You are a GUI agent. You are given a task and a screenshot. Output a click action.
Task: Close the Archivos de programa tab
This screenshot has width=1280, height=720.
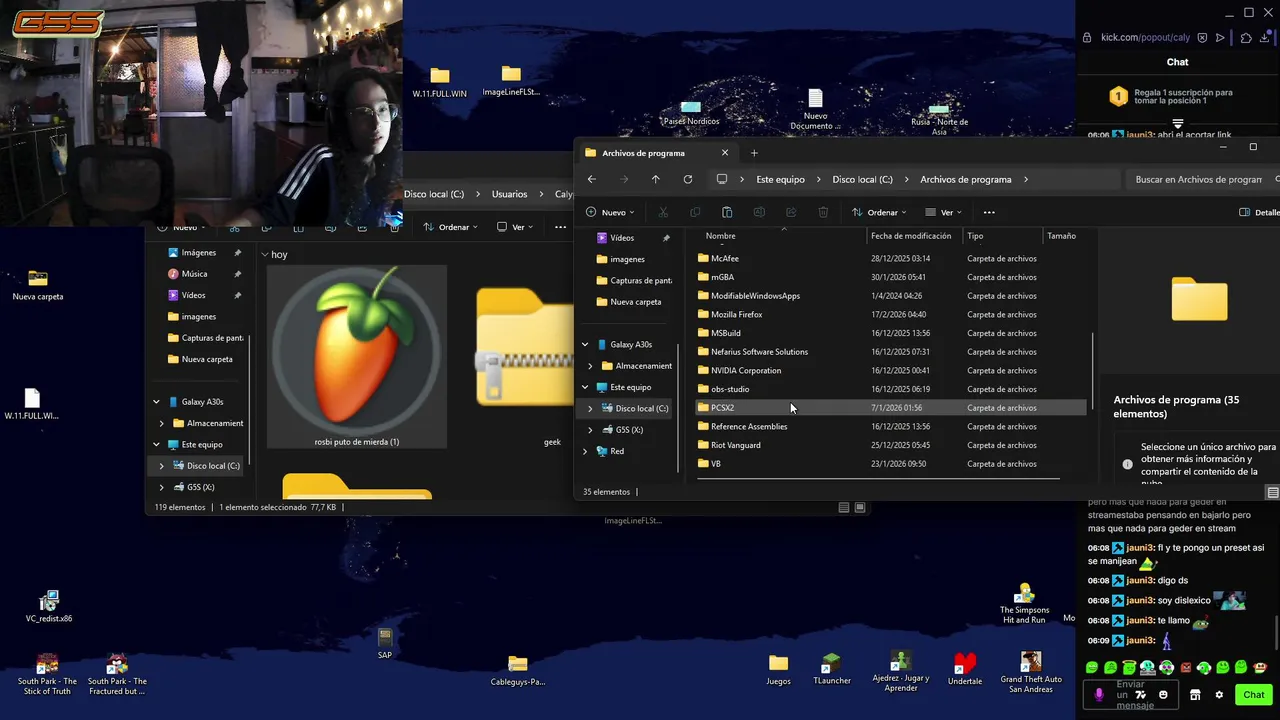click(x=725, y=153)
